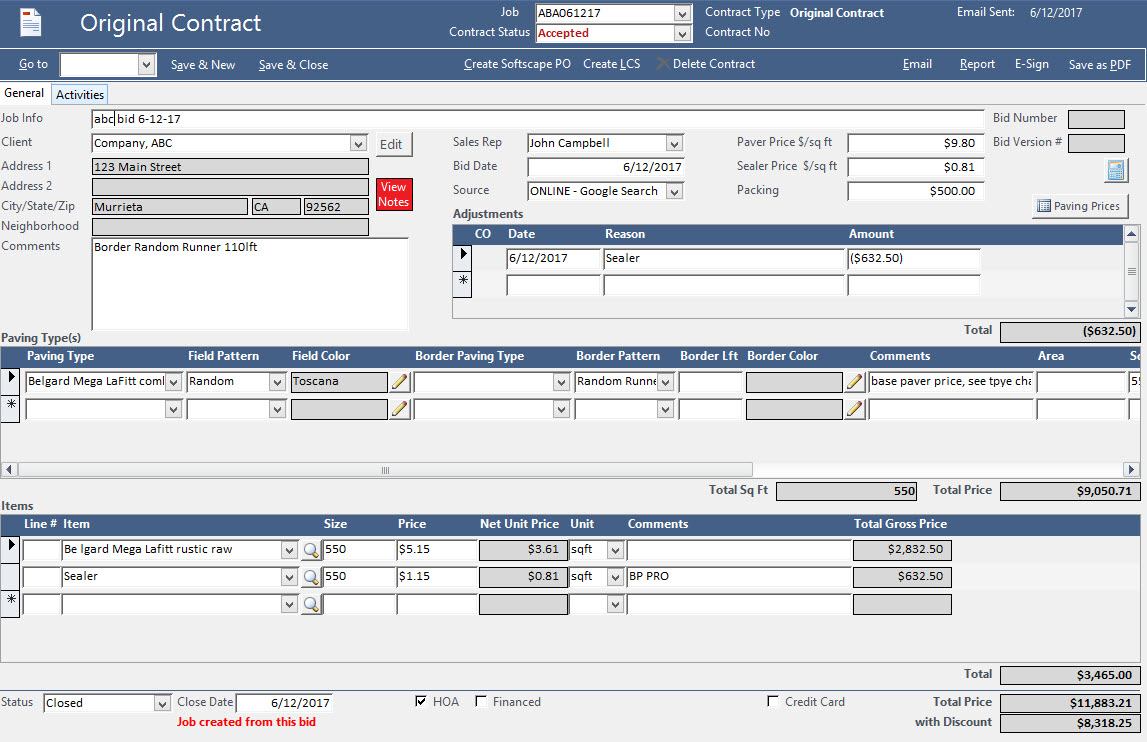
Task: Click the pencil icon next to Toscana field color
Action: tap(399, 381)
